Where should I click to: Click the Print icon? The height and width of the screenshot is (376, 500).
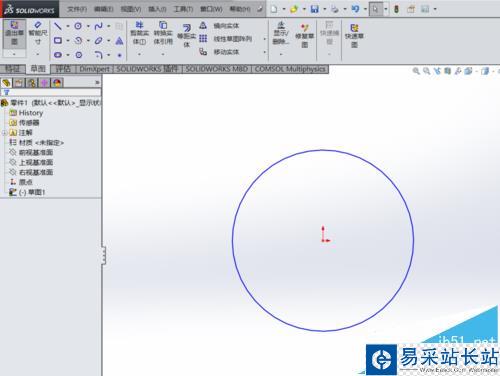click(x=335, y=9)
